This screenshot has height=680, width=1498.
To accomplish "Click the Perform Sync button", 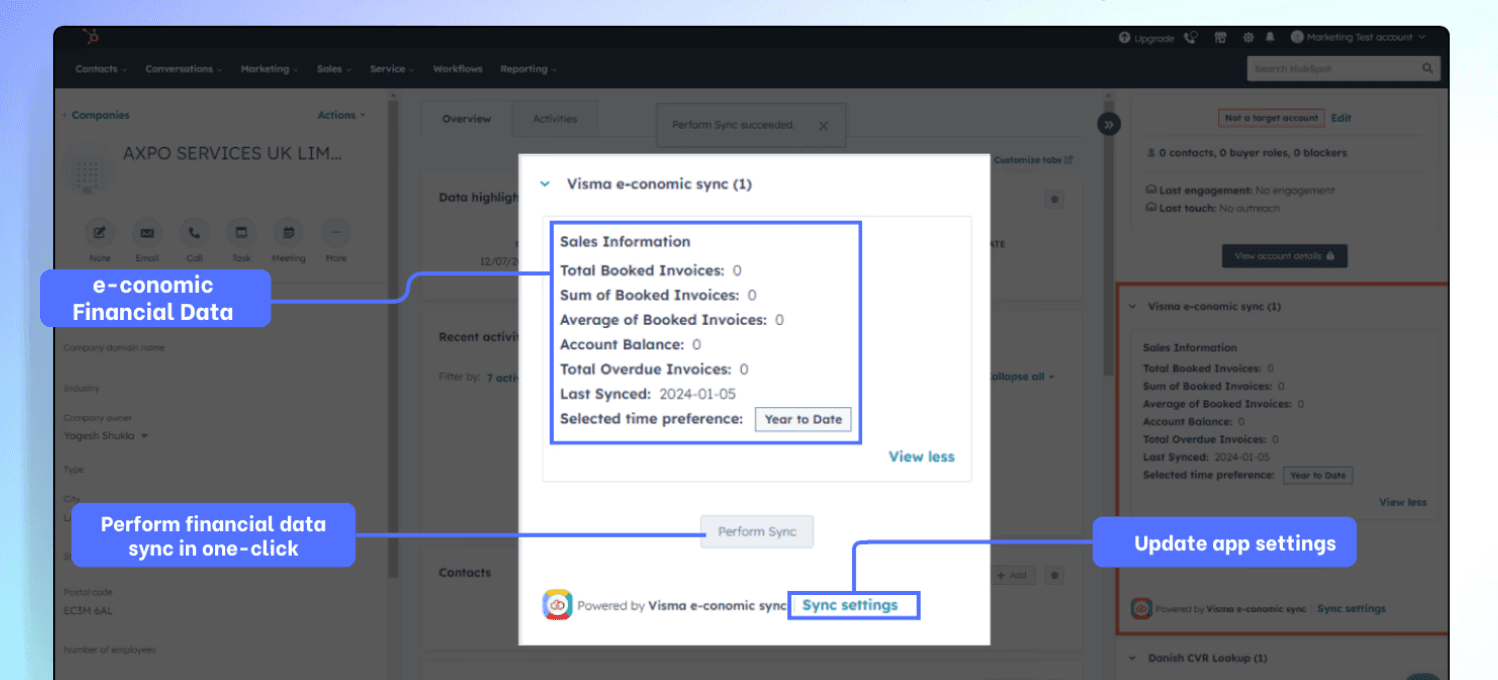I will (x=757, y=531).
